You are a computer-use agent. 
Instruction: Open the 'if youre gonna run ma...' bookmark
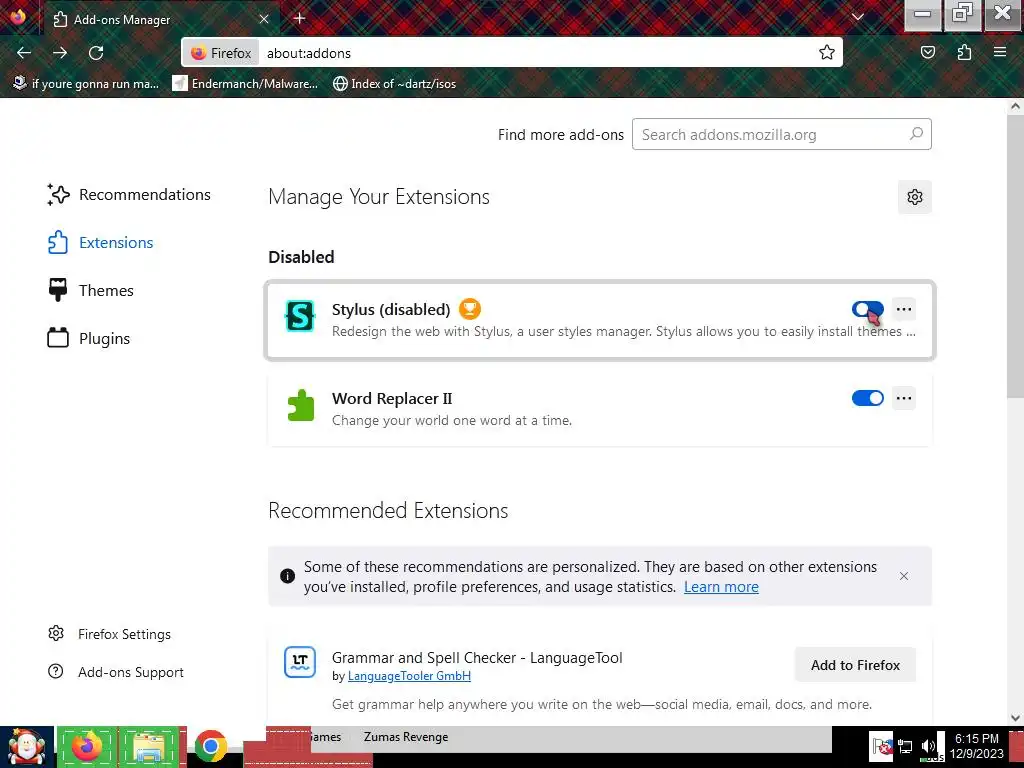pyautogui.click(x=86, y=84)
